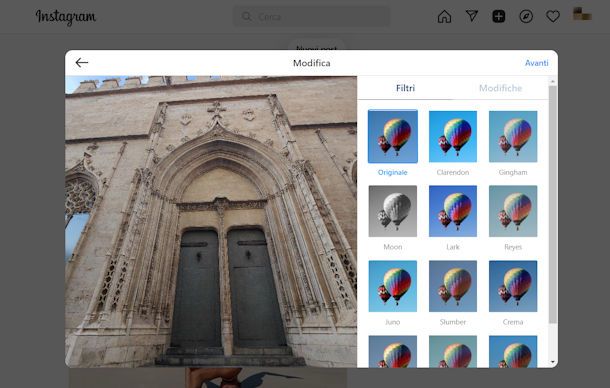This screenshot has width=610, height=388.
Task: Click the Instagram logo
Action: point(66,17)
